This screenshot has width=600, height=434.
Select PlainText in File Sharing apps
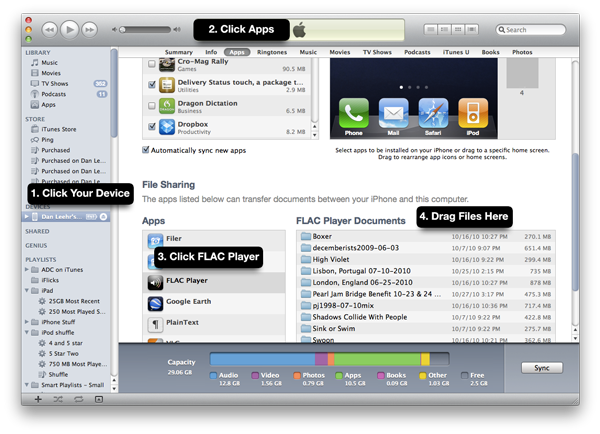point(214,325)
